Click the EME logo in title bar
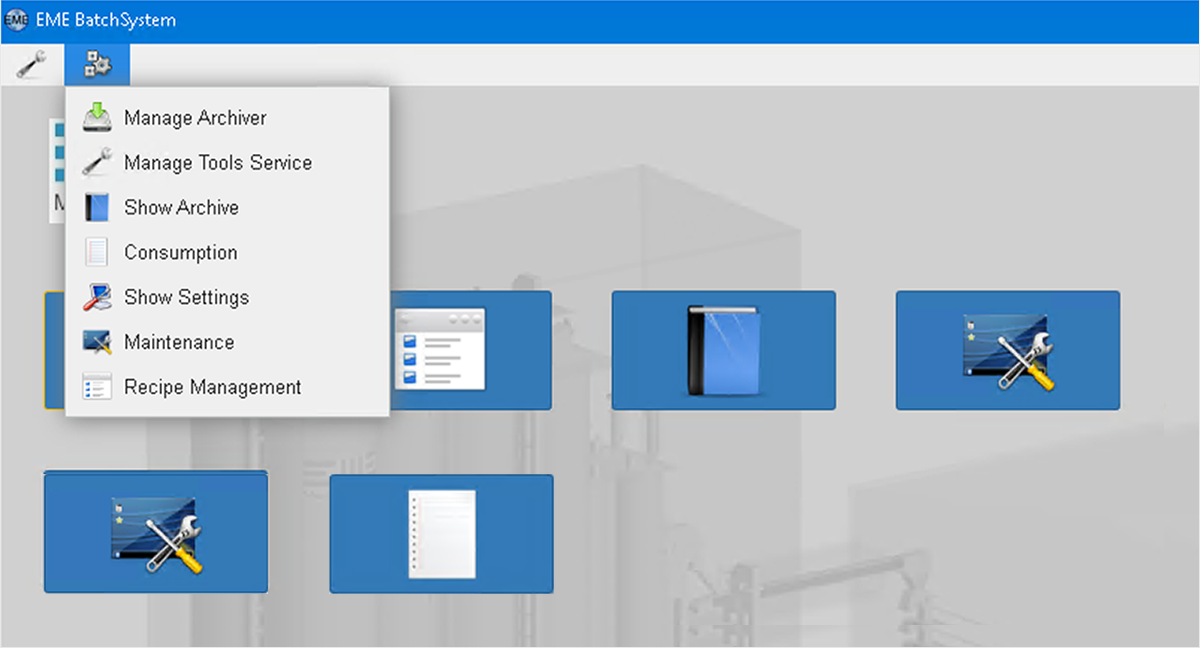 [15, 20]
